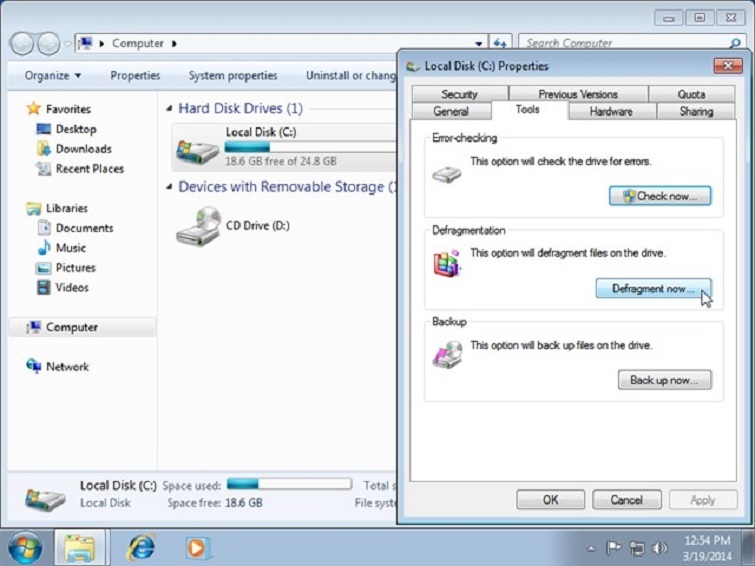Image resolution: width=755 pixels, height=566 pixels.
Task: Select the CD Drive (D:) icon
Action: (x=197, y=227)
